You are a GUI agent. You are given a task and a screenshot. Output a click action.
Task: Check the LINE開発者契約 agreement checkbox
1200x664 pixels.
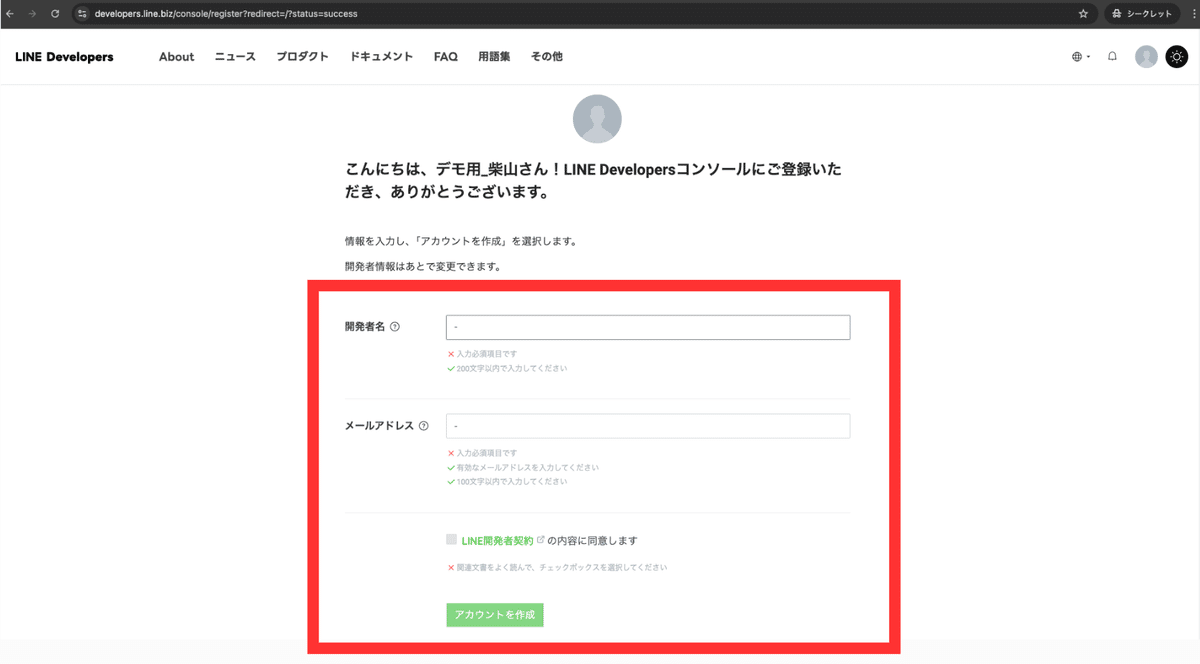[451, 539]
